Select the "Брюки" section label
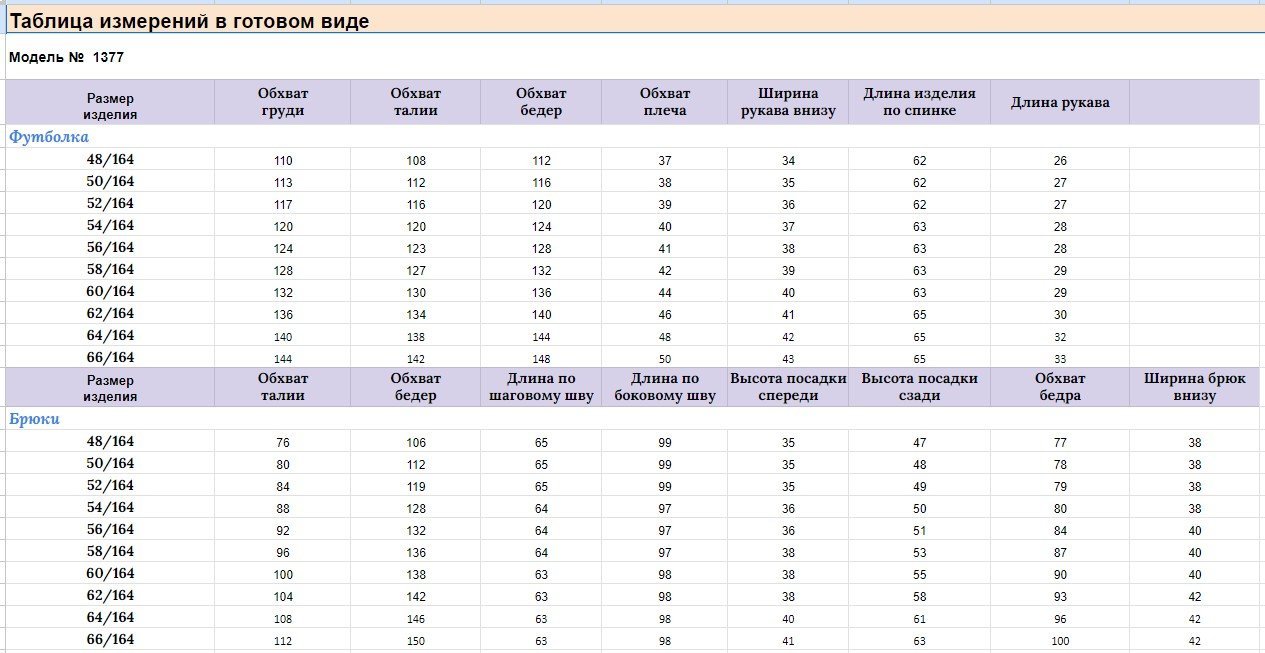Viewport: 1265px width, 653px height. tap(35, 419)
